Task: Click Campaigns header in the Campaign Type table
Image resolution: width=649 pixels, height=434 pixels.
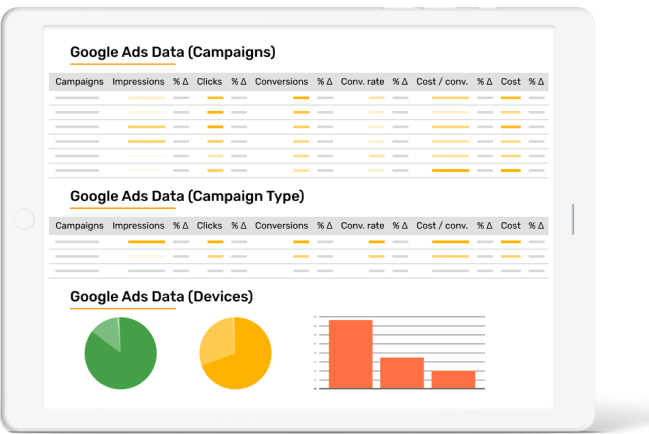Action: point(79,226)
